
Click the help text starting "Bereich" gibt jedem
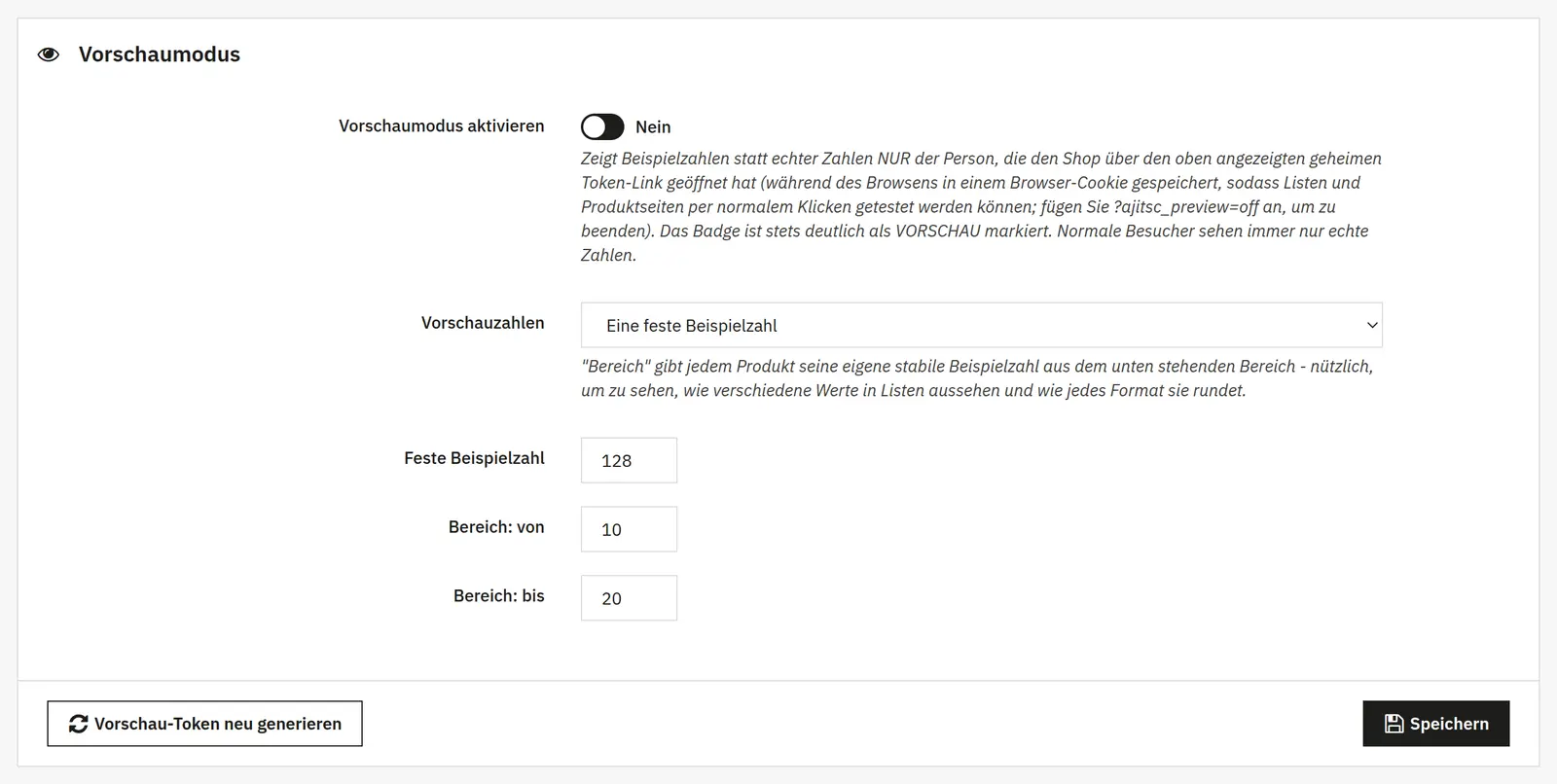[977, 378]
